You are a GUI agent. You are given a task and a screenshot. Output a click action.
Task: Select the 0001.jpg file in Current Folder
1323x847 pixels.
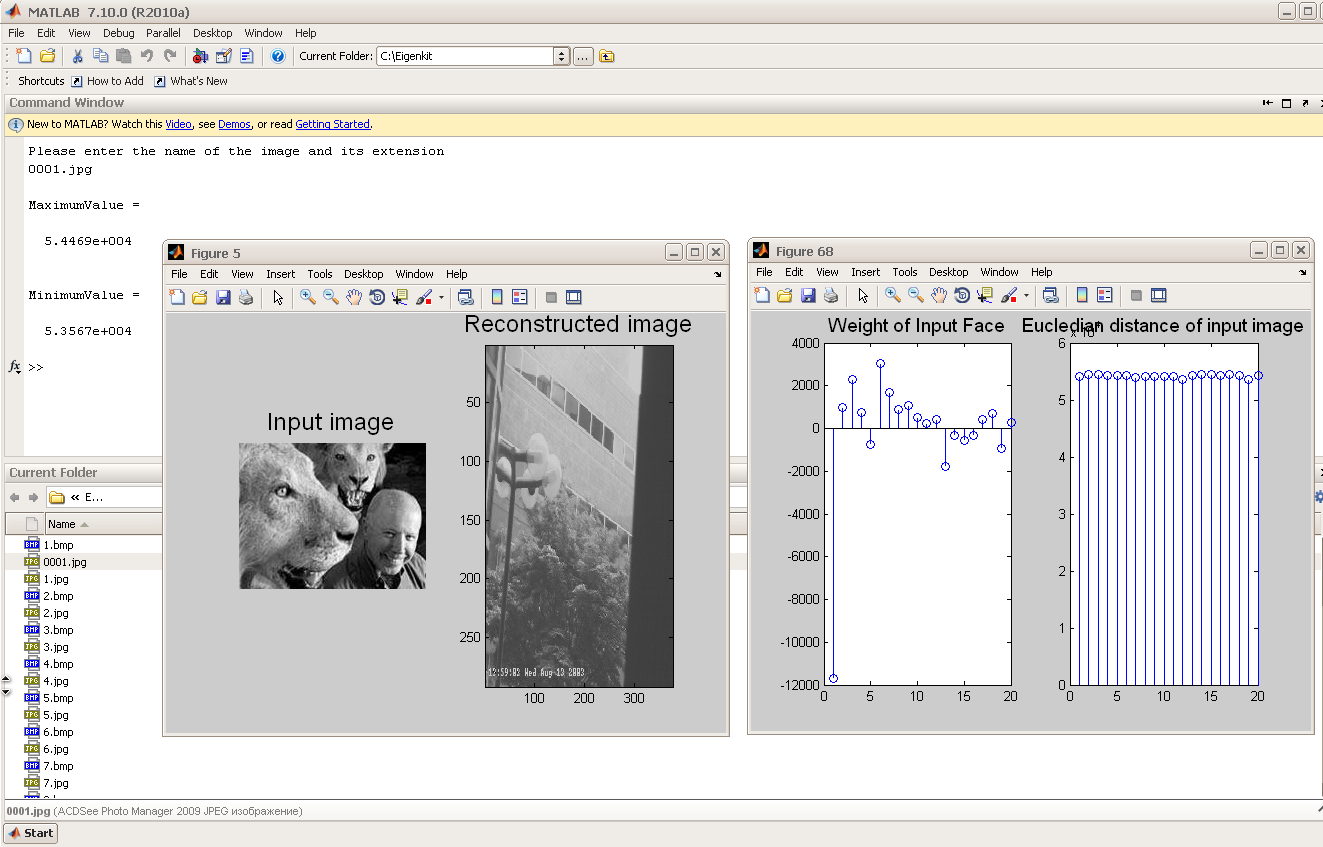click(x=65, y=562)
